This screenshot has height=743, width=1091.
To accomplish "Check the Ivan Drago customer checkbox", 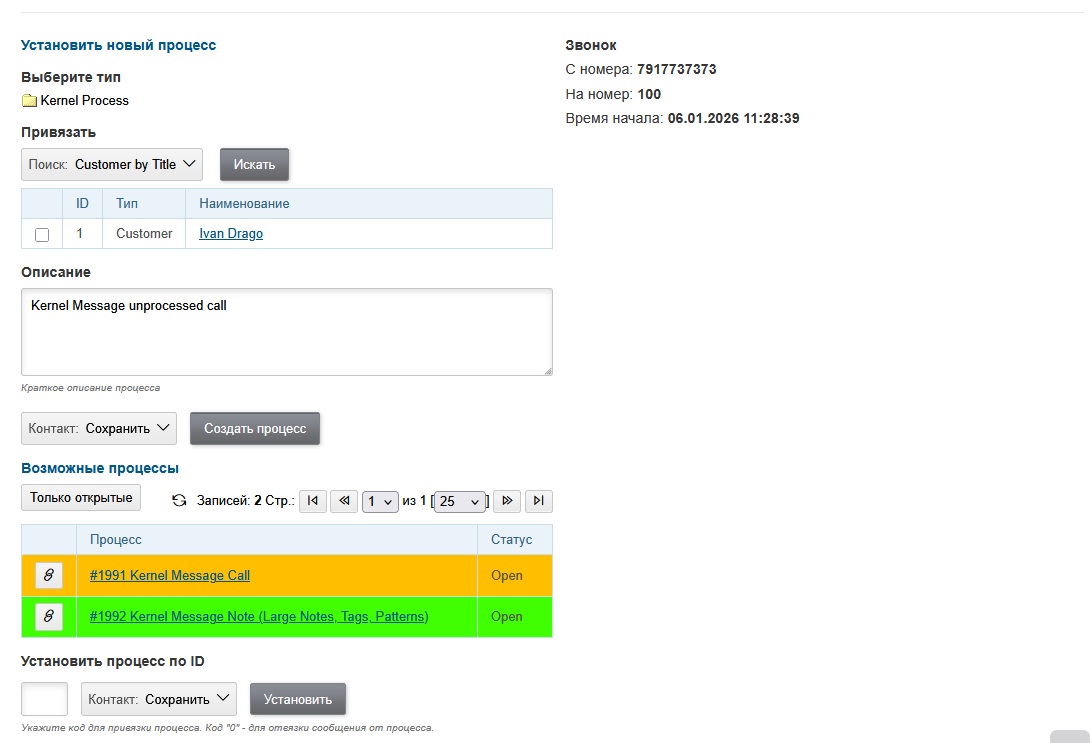I will [x=42, y=235].
